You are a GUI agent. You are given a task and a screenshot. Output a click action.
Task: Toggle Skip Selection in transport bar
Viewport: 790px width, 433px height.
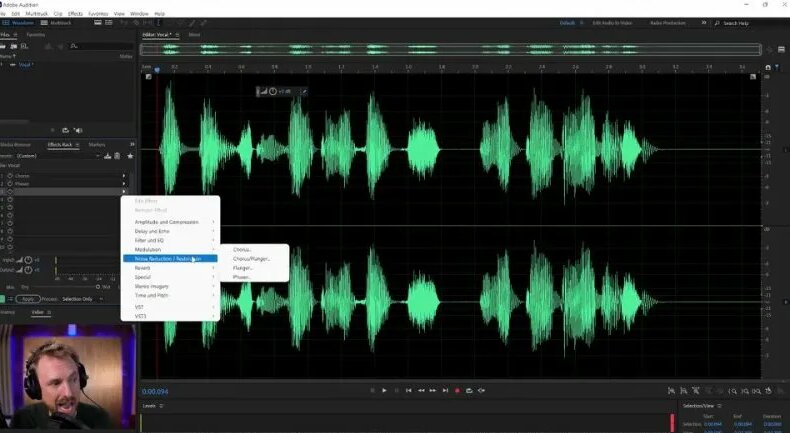tap(482, 390)
